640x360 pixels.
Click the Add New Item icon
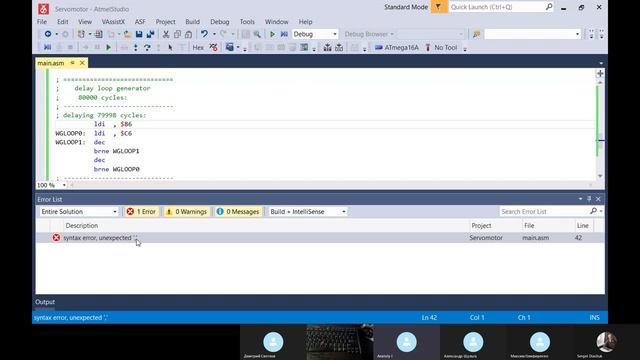point(98,34)
